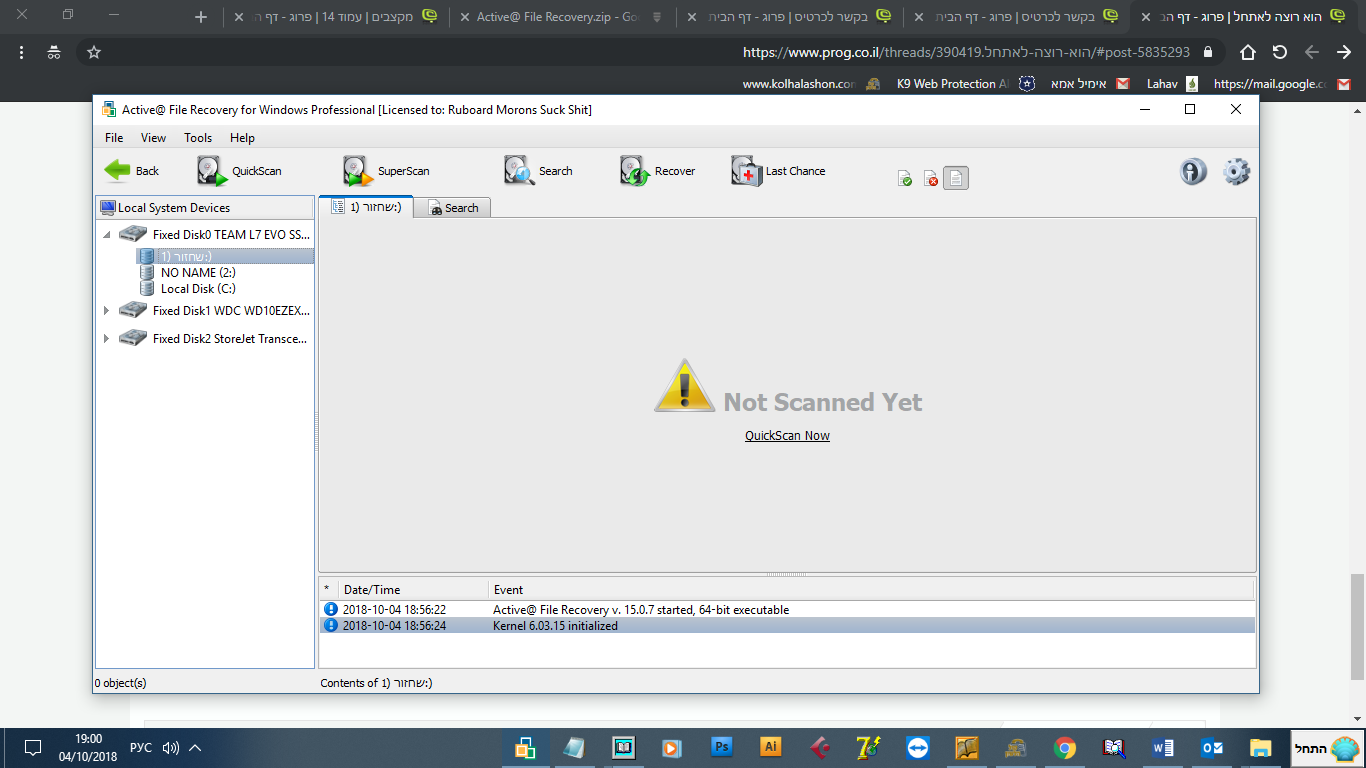The image size is (1366, 768).
Task: Click the РУС keyboard language indicator
Action: (x=142, y=748)
